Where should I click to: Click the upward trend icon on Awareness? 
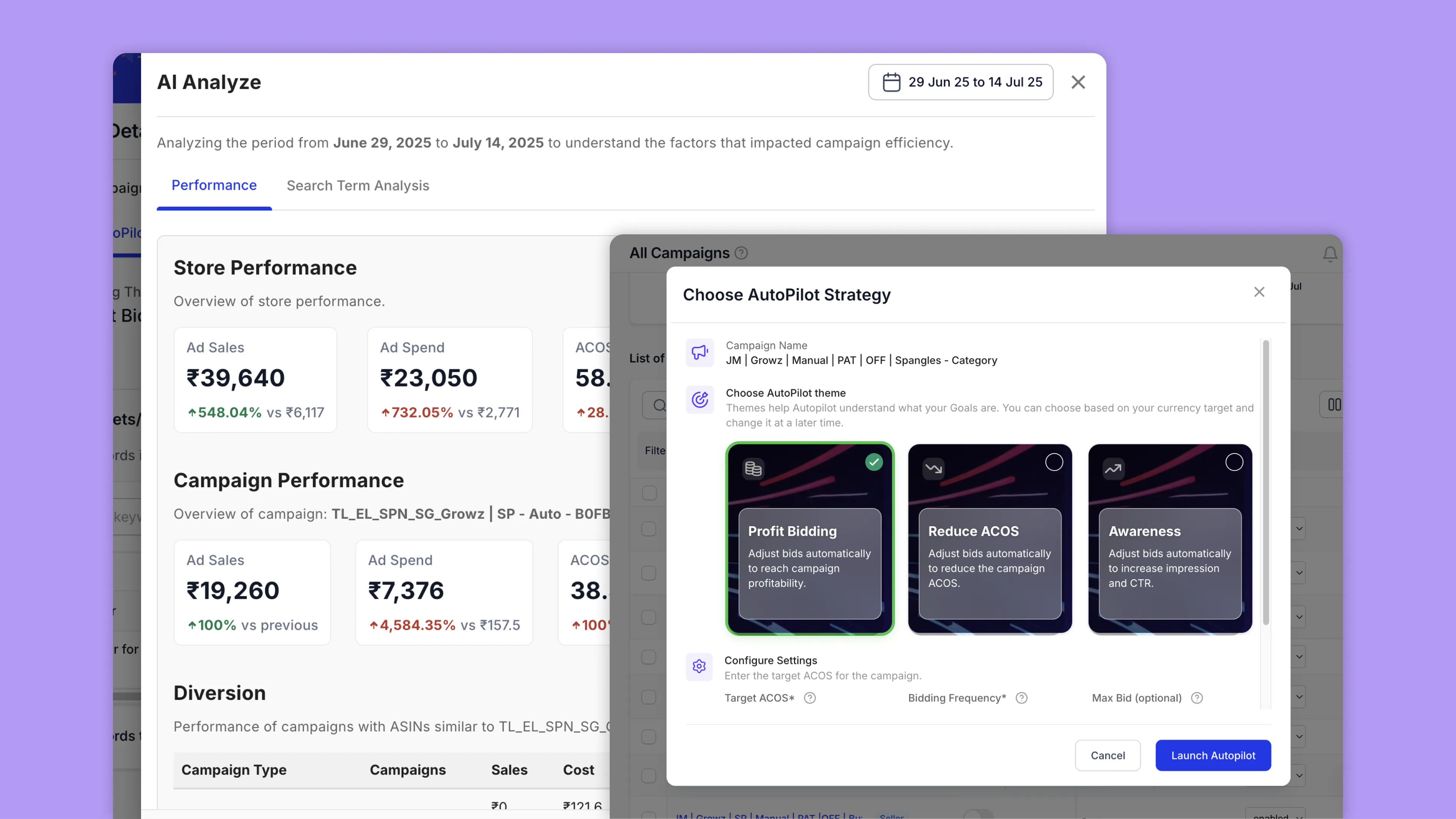coord(1113,469)
